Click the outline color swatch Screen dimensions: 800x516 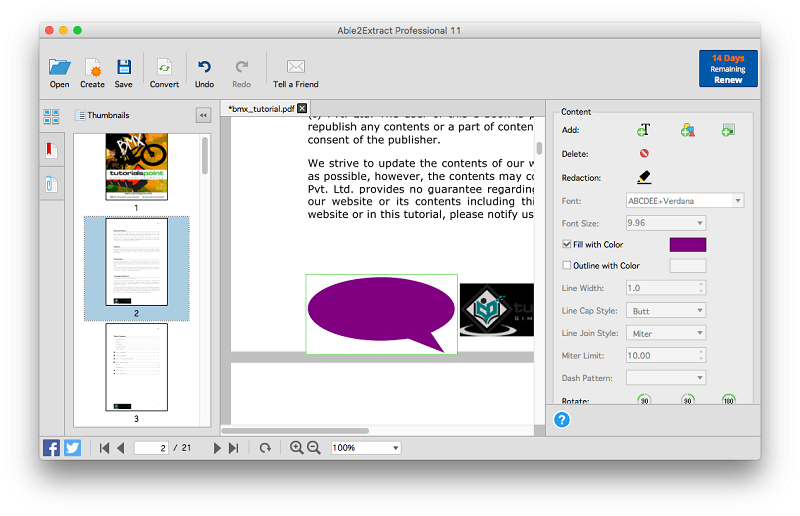point(688,265)
